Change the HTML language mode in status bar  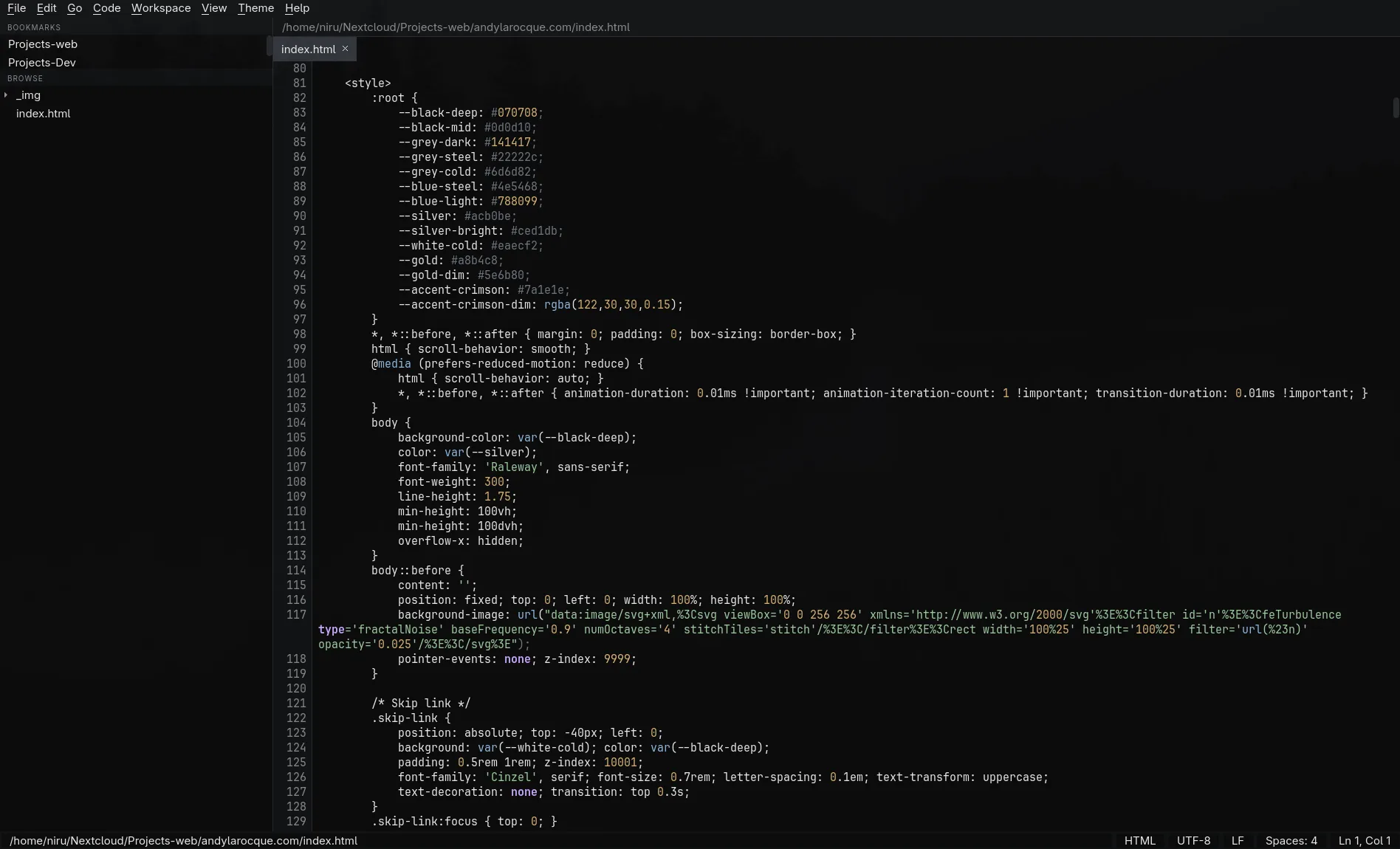[1139, 841]
